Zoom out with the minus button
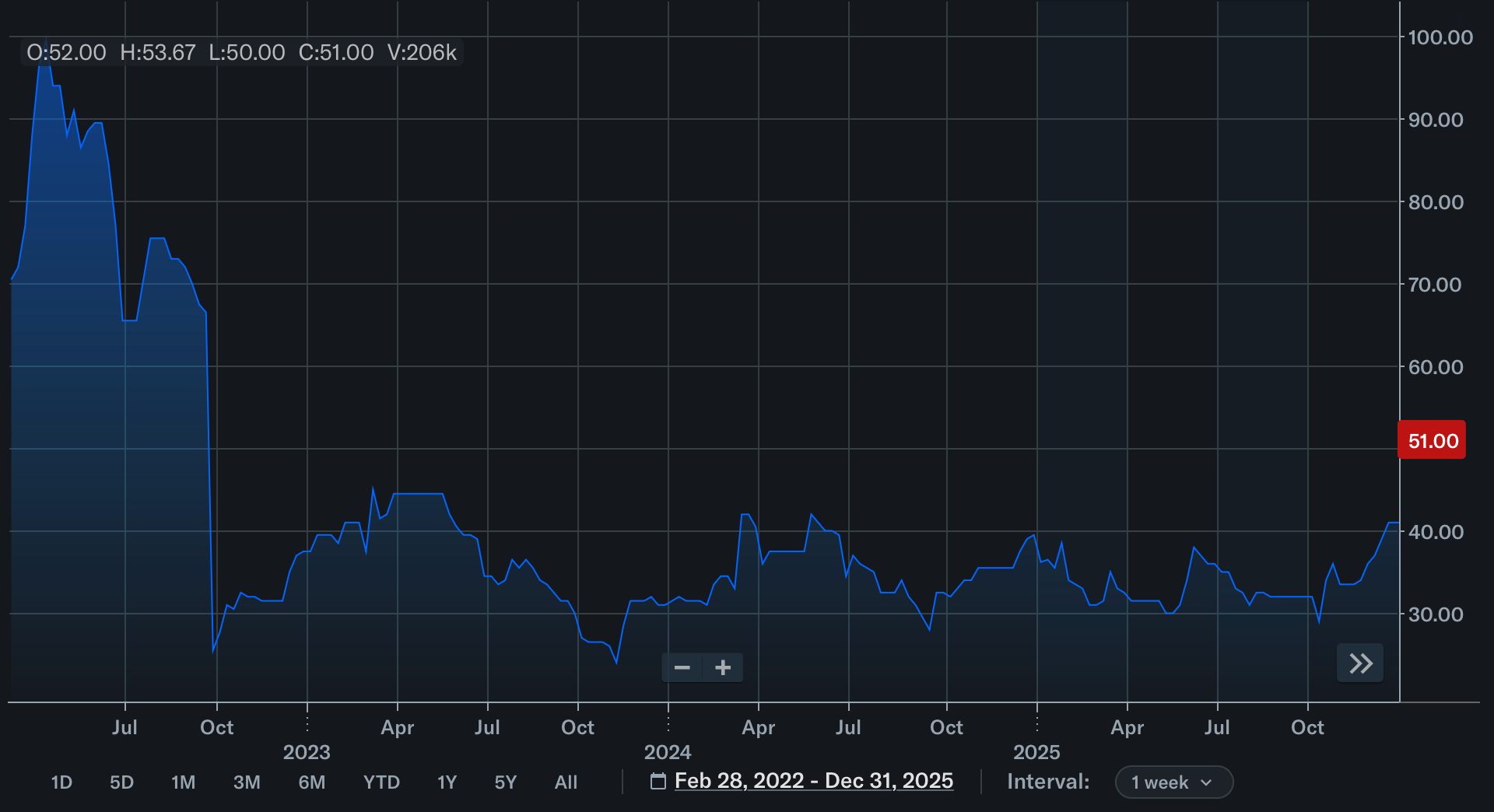 (682, 667)
